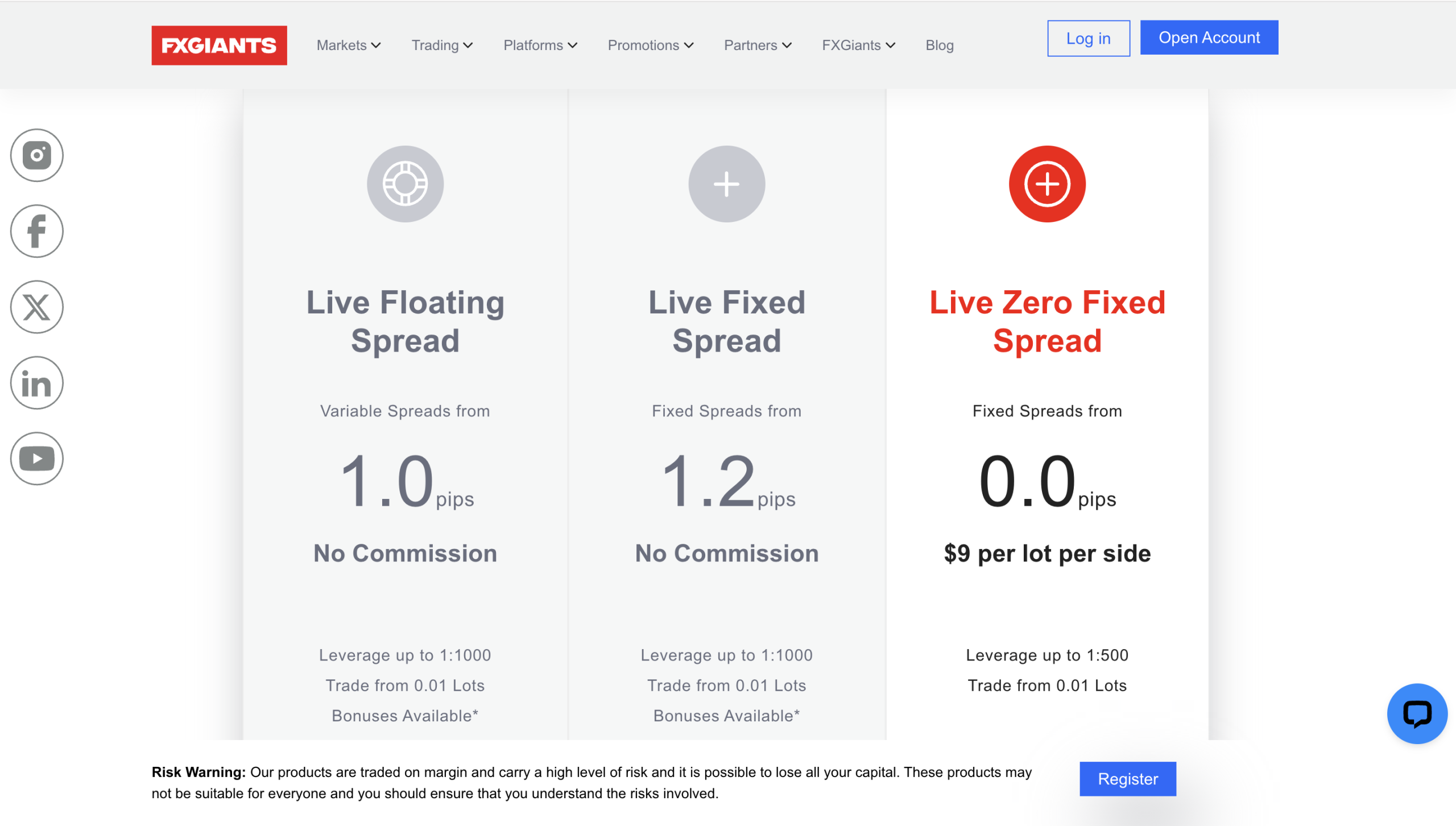The image size is (1456, 826).
Task: Click the Log in button
Action: point(1088,39)
